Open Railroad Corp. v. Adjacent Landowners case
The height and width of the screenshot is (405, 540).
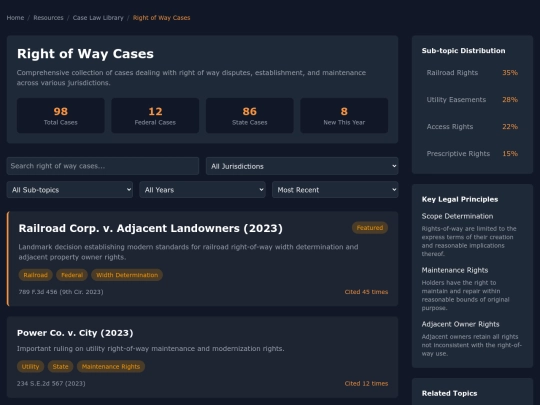(150, 228)
